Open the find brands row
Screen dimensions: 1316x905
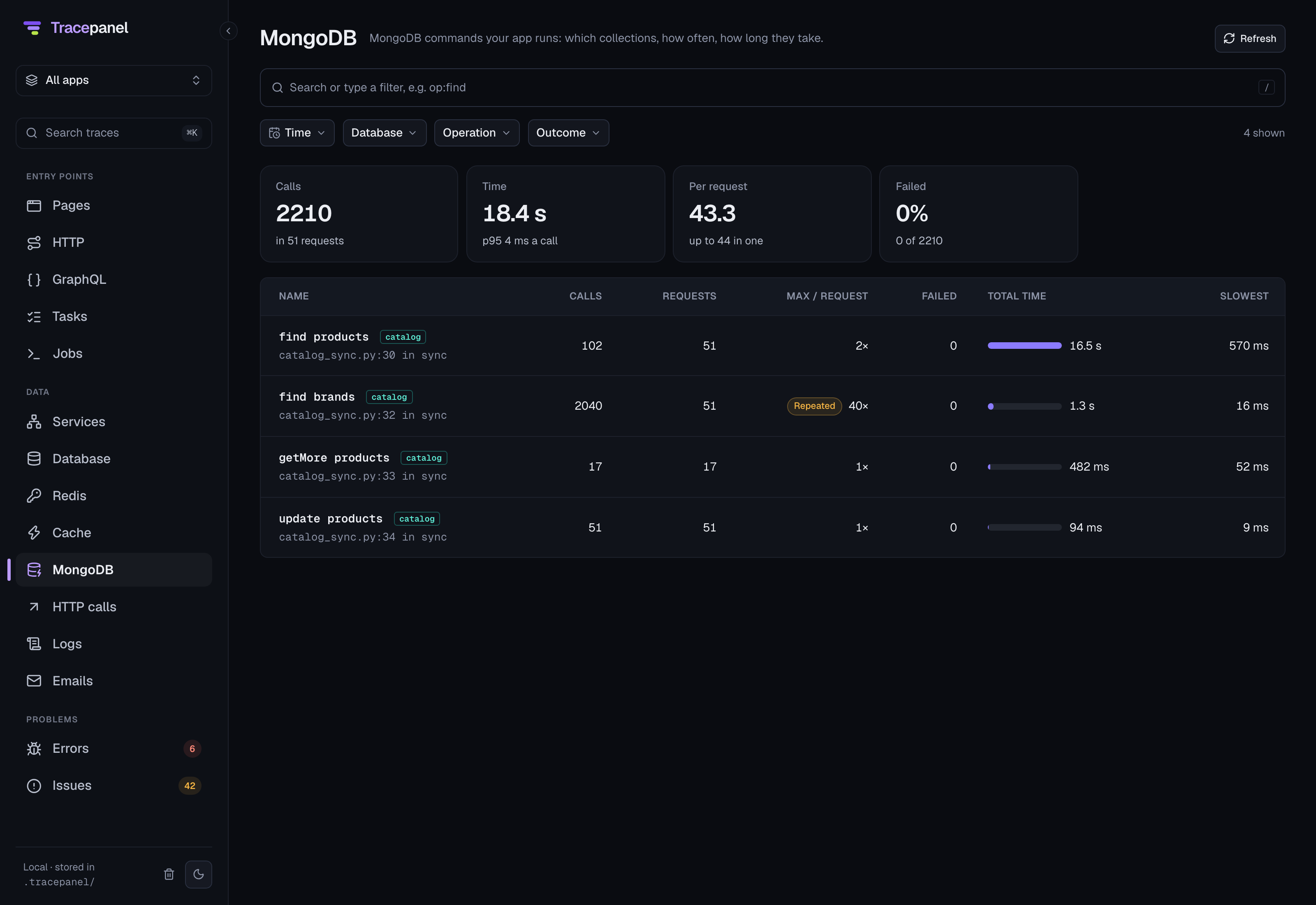pyautogui.click(x=772, y=406)
